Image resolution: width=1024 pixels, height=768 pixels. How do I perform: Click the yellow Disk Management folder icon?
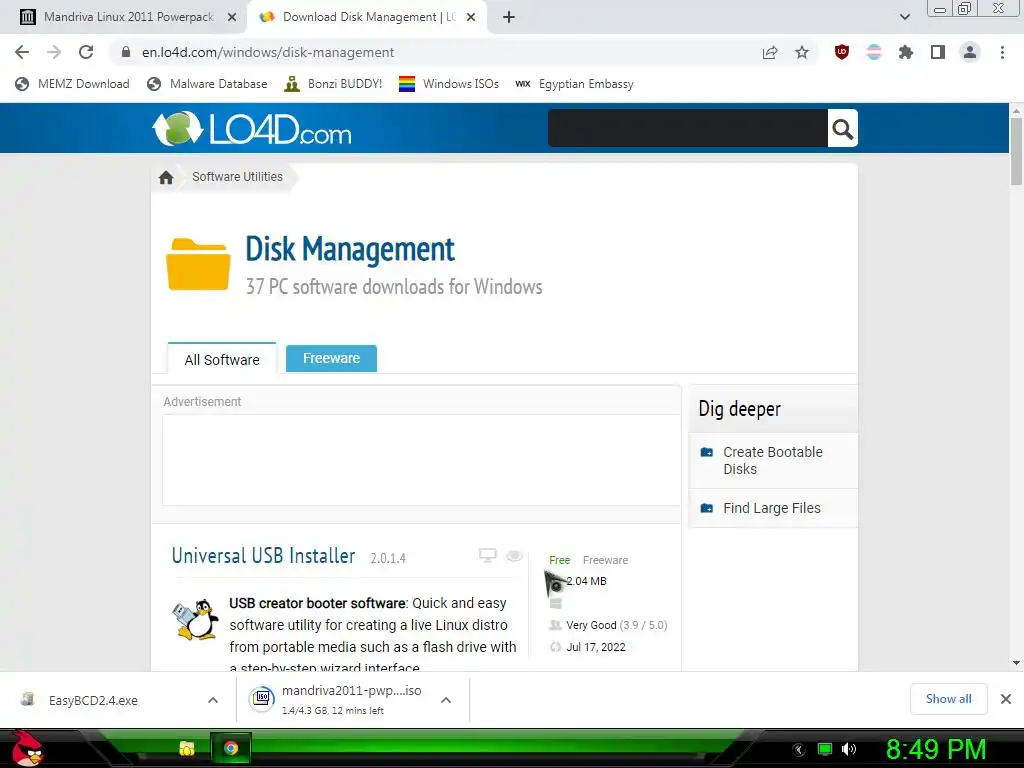198,264
